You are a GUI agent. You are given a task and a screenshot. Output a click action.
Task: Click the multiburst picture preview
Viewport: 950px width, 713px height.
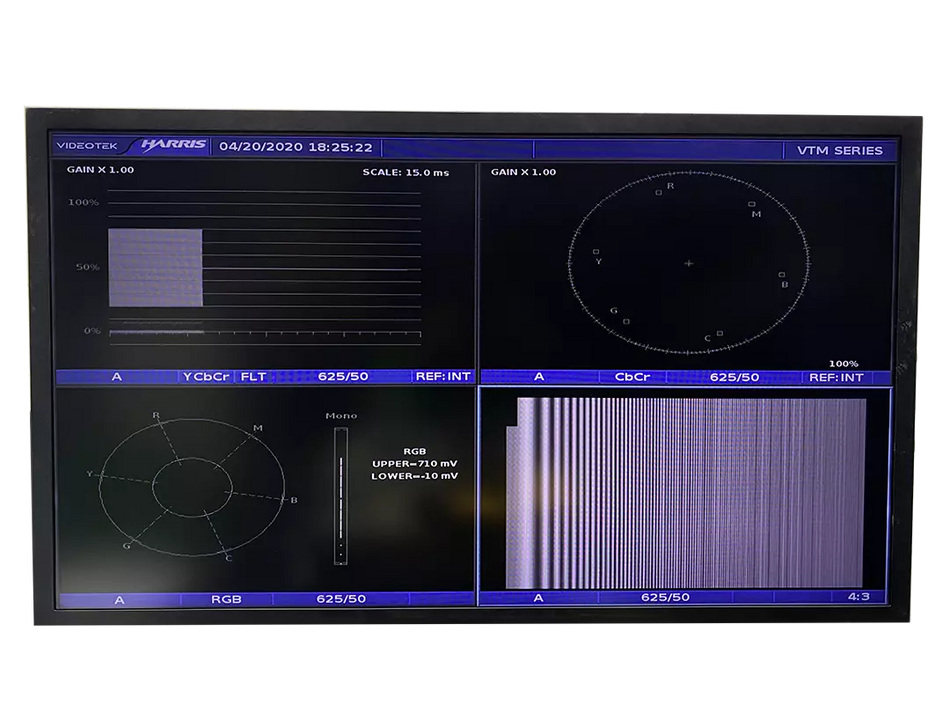[686, 493]
